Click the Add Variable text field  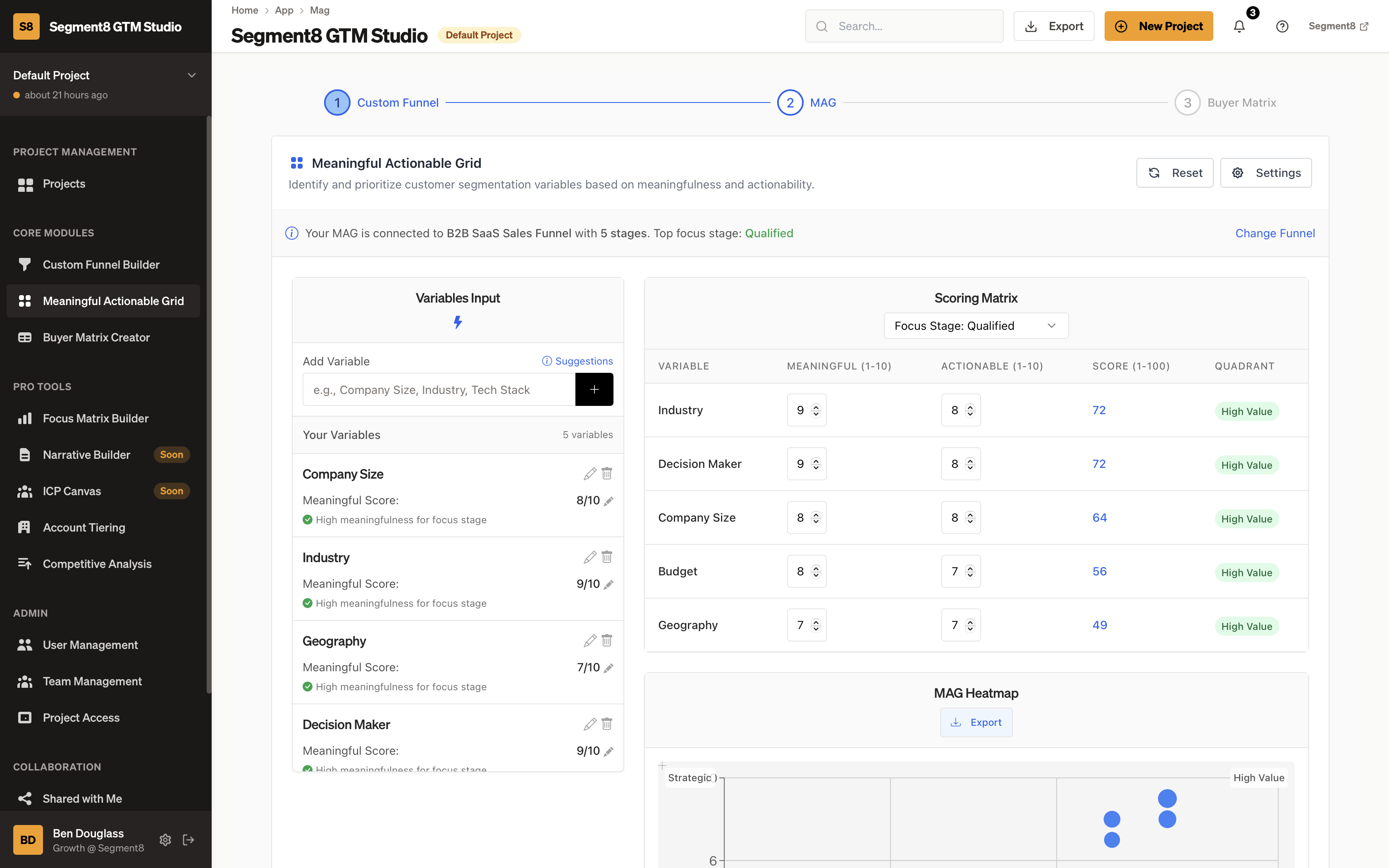point(439,390)
